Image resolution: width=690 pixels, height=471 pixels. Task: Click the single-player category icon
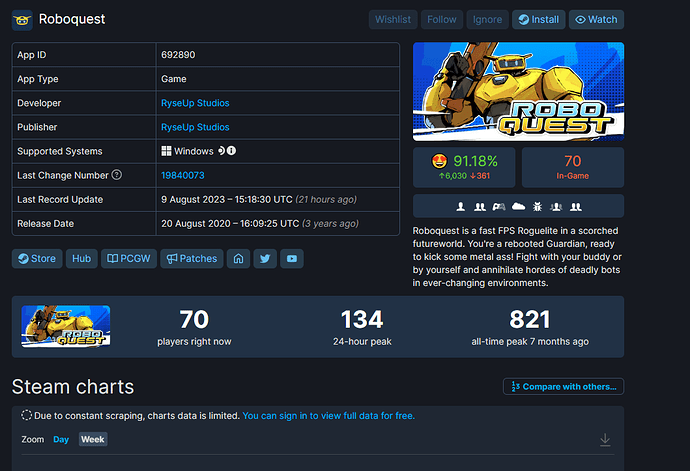pyautogui.click(x=460, y=206)
